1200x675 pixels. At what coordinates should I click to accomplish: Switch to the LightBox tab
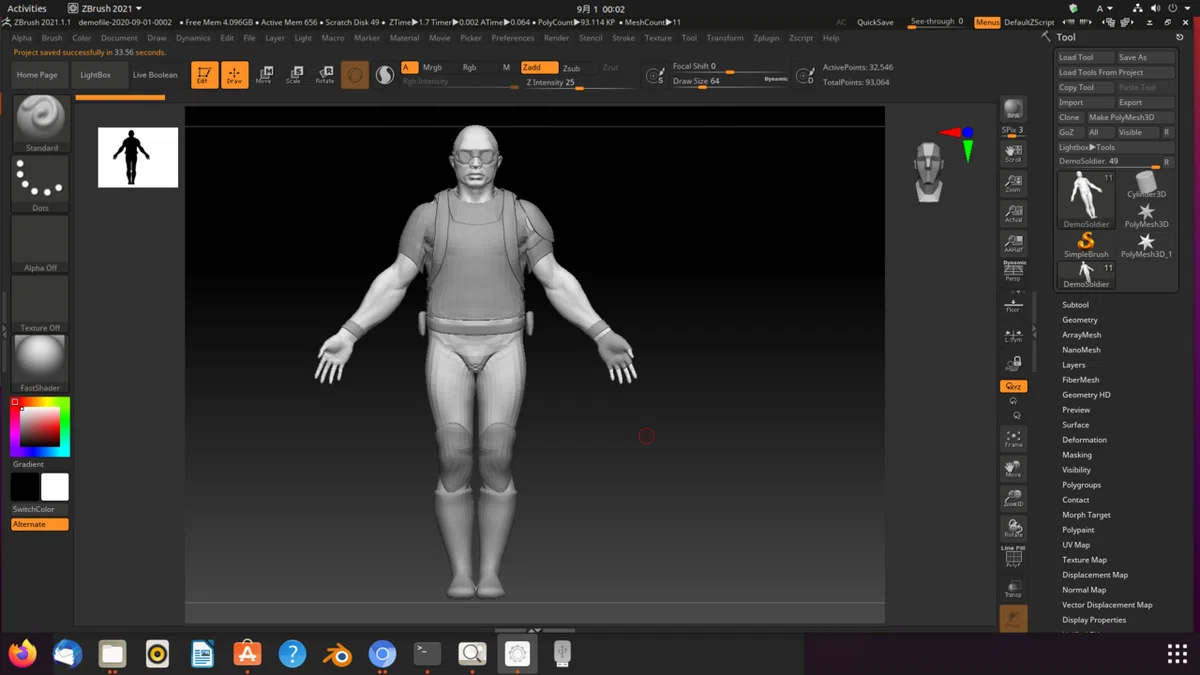point(96,75)
